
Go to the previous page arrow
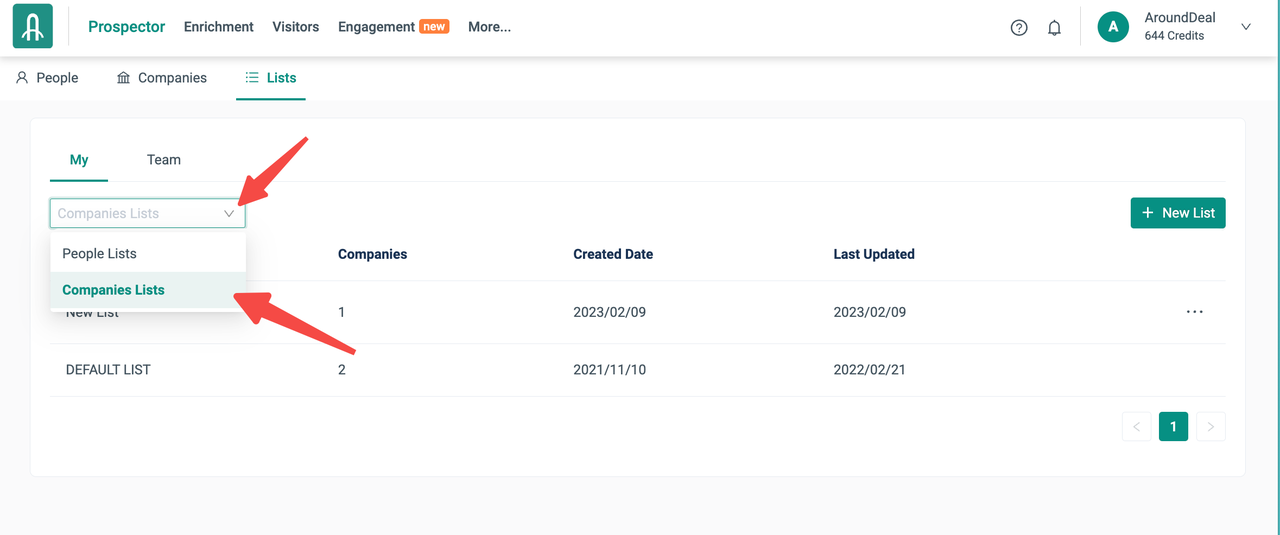(x=1136, y=427)
